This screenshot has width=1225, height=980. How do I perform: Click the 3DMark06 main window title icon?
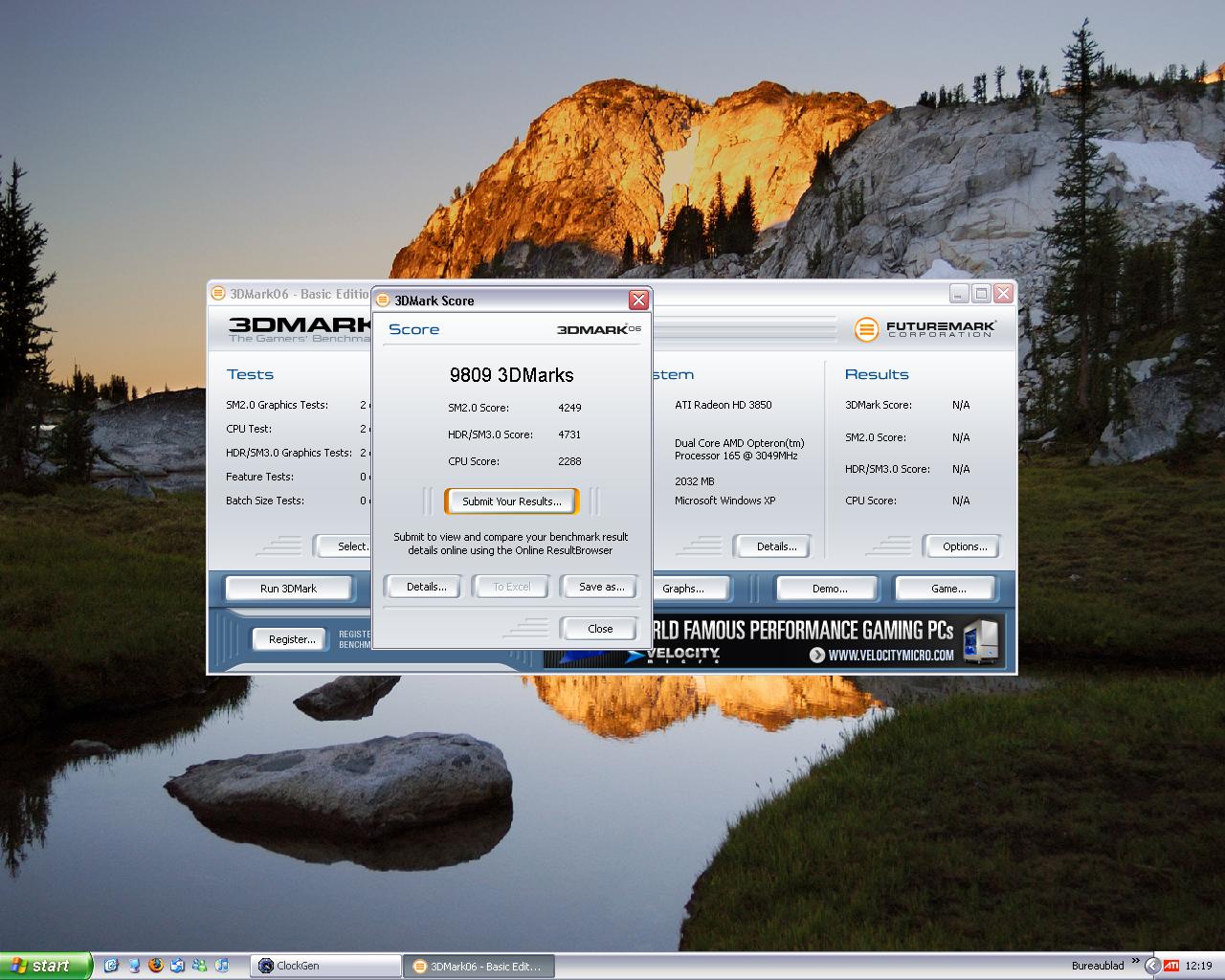click(217, 294)
